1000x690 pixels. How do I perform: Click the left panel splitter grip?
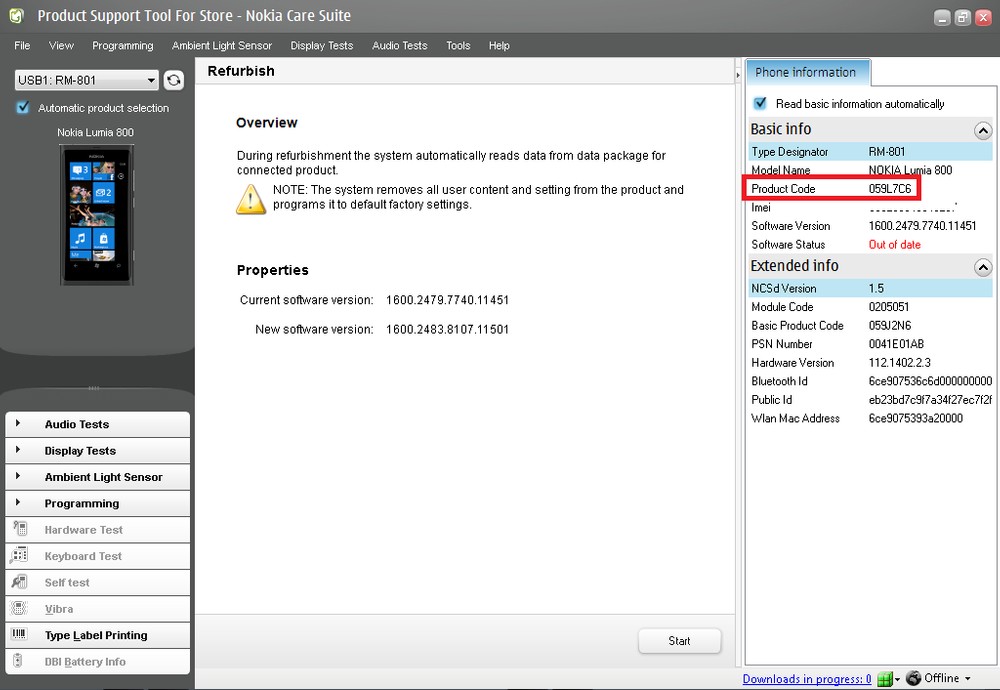pyautogui.click(x=94, y=388)
